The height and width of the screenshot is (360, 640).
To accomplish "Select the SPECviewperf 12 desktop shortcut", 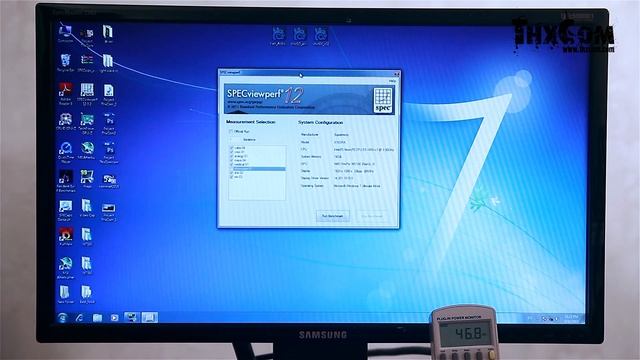I will point(87,94).
